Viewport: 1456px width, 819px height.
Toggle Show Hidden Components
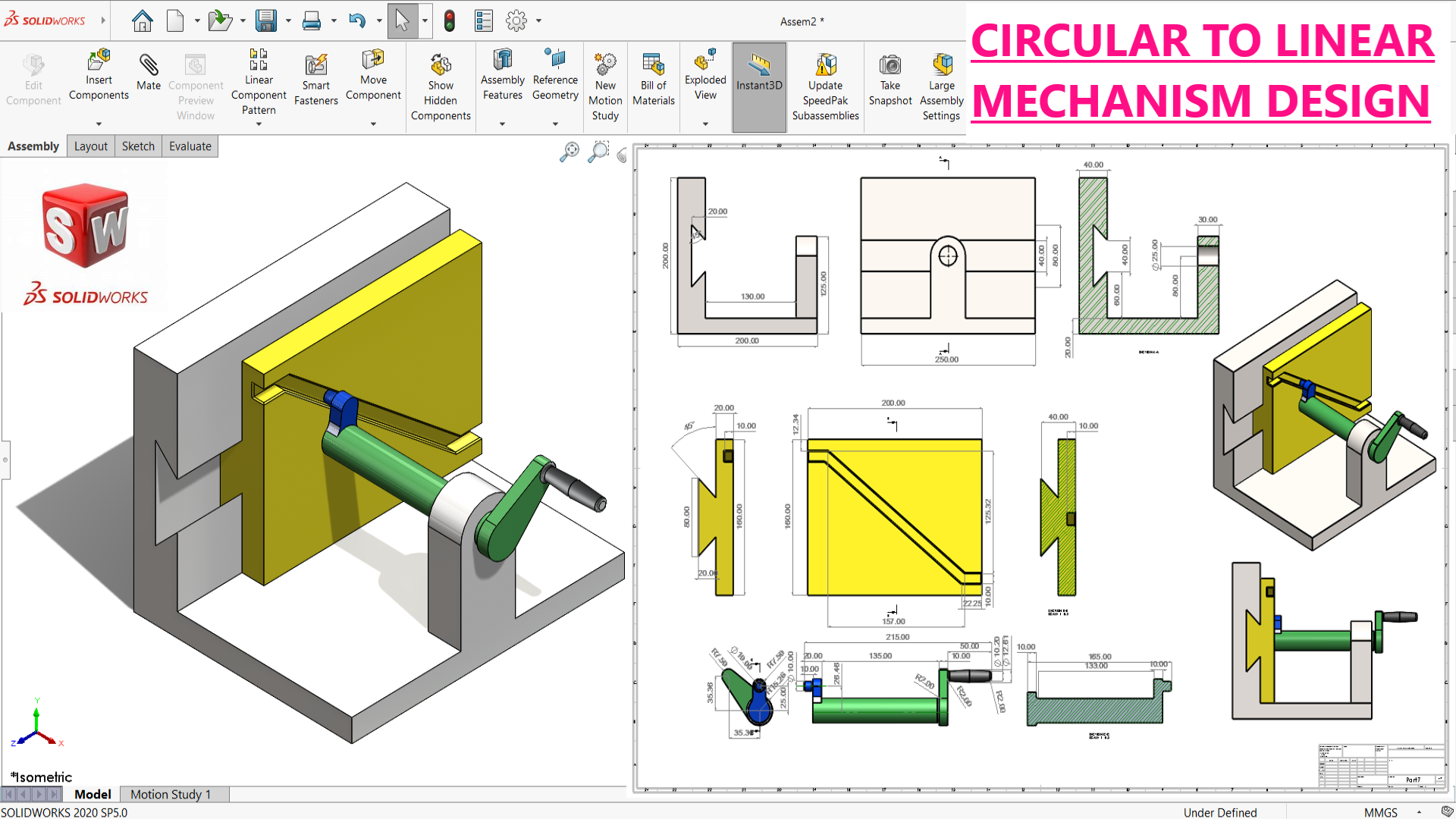click(441, 66)
